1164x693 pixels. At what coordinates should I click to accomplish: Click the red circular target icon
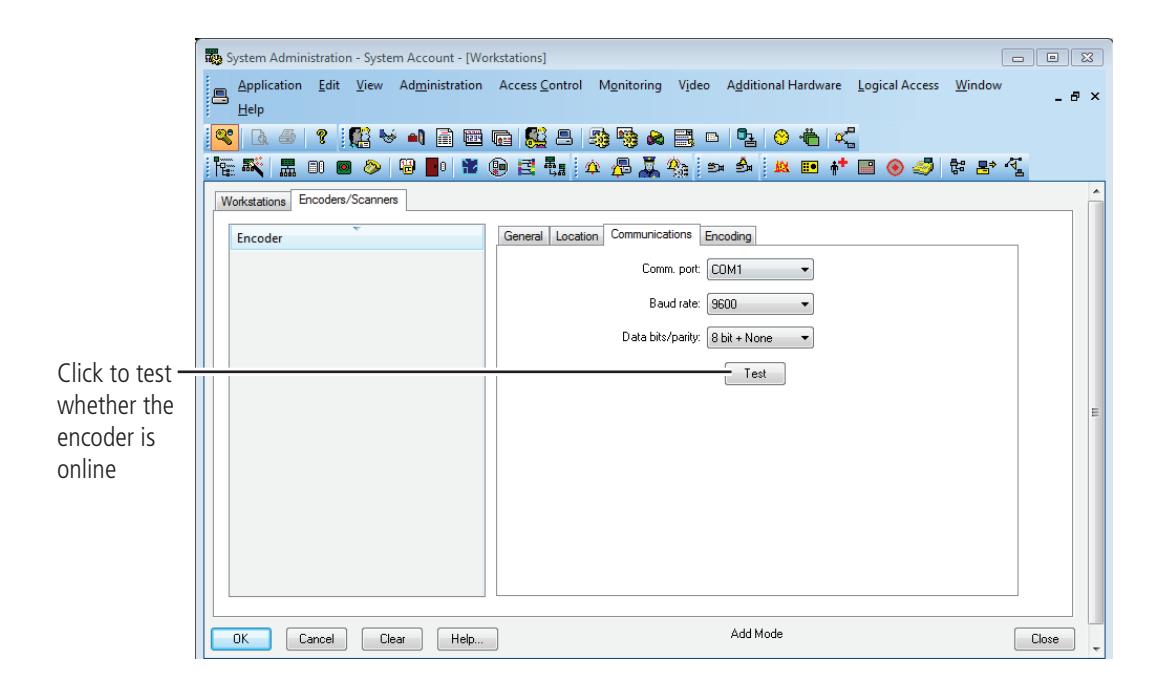click(x=895, y=168)
